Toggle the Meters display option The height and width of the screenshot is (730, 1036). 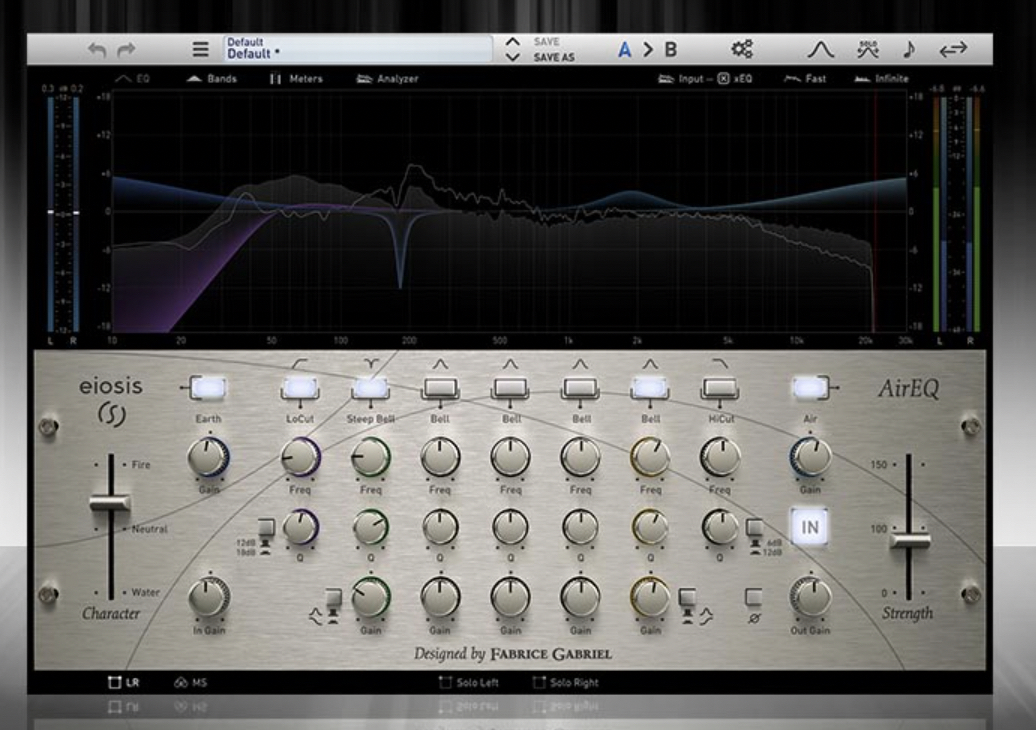coord(296,79)
